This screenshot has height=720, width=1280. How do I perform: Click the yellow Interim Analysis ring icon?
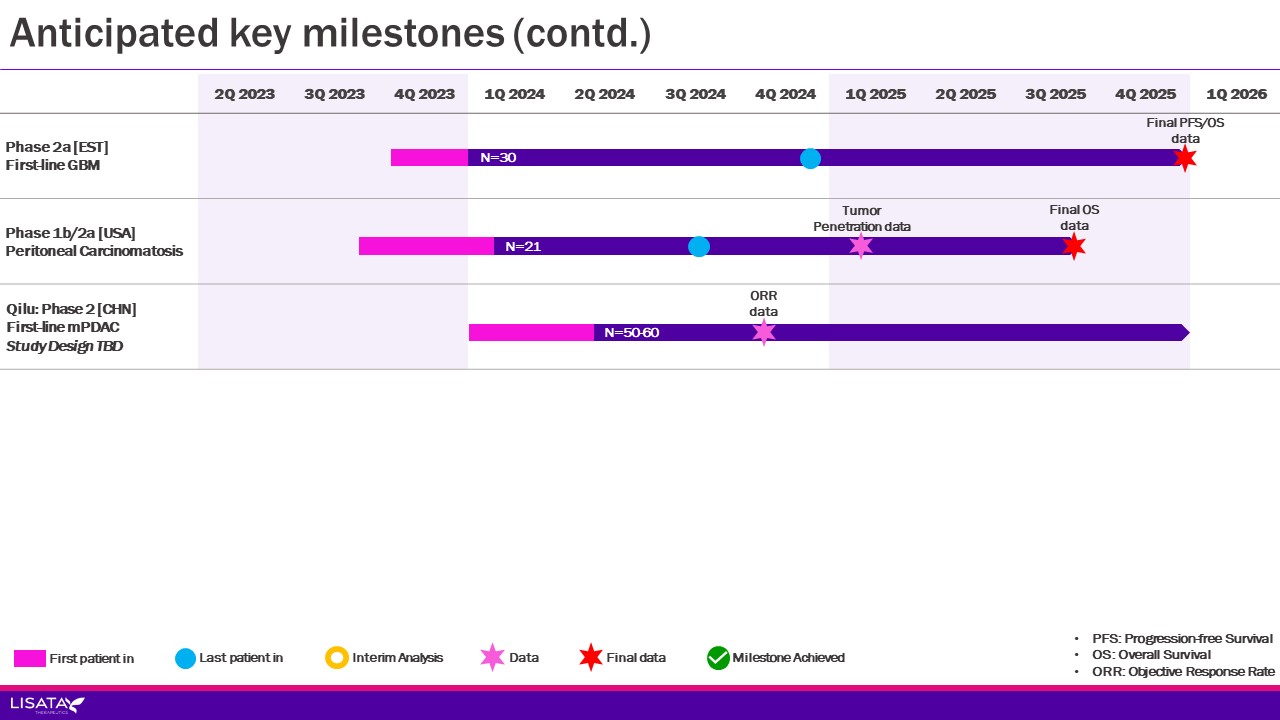(337, 657)
